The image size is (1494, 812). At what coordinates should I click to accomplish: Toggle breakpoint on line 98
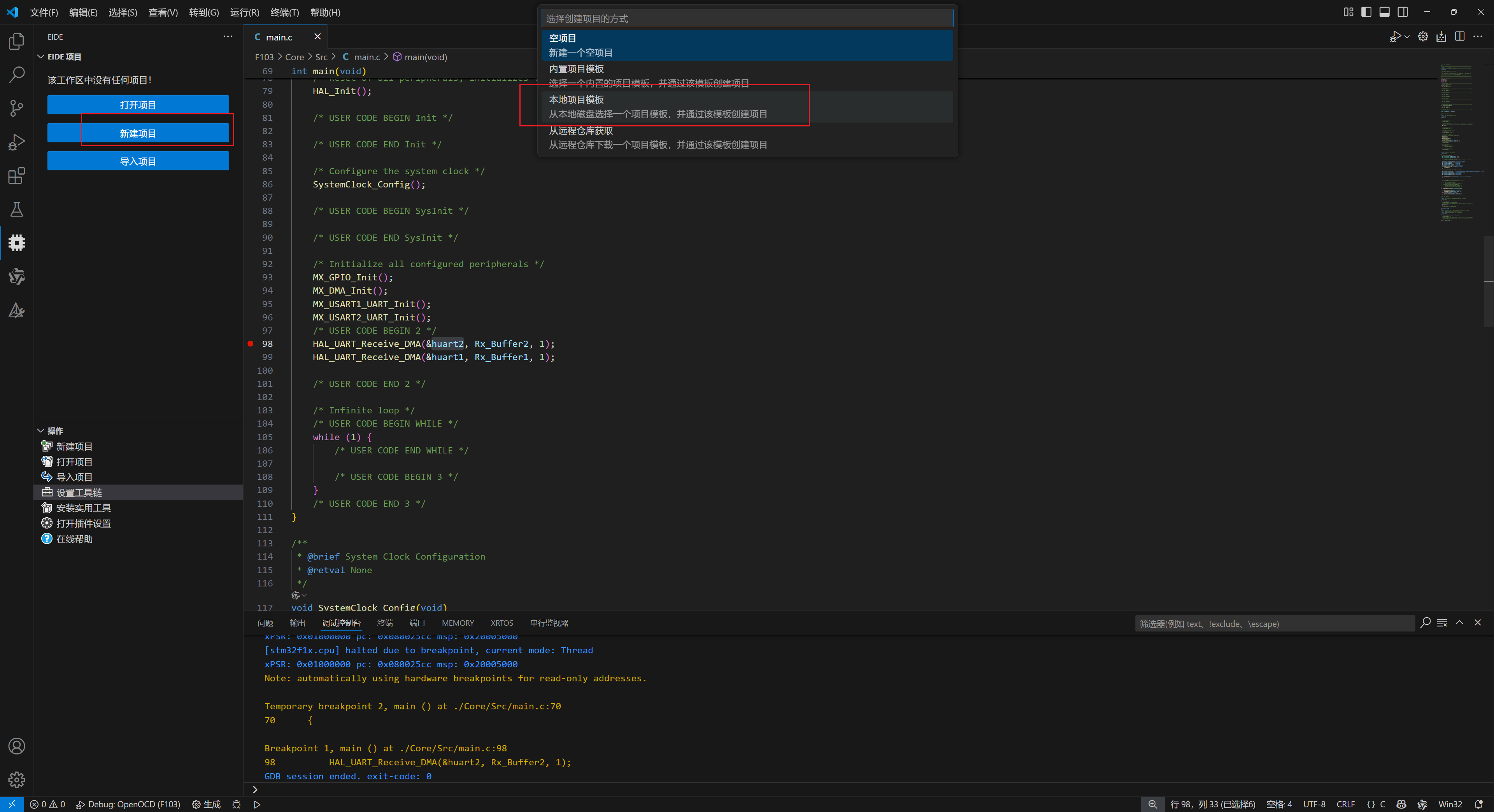(x=251, y=344)
